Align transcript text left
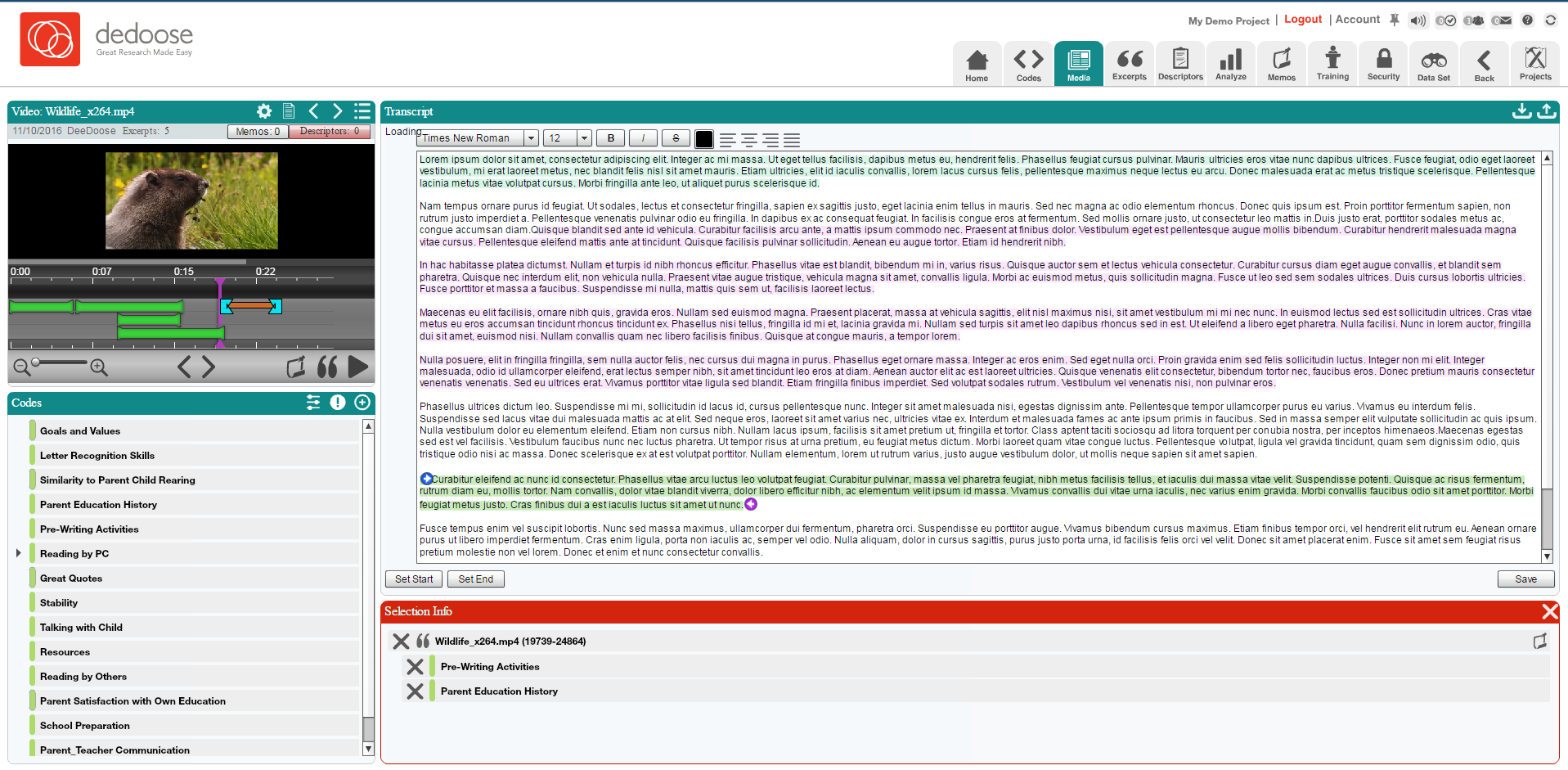Screen dimensions: 1568x770 [727, 140]
